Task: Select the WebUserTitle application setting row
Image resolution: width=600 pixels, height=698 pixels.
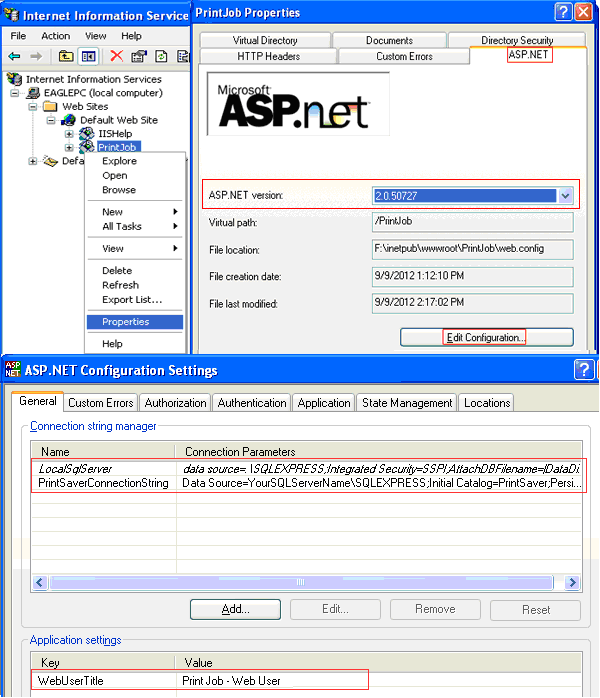Action: point(307,681)
